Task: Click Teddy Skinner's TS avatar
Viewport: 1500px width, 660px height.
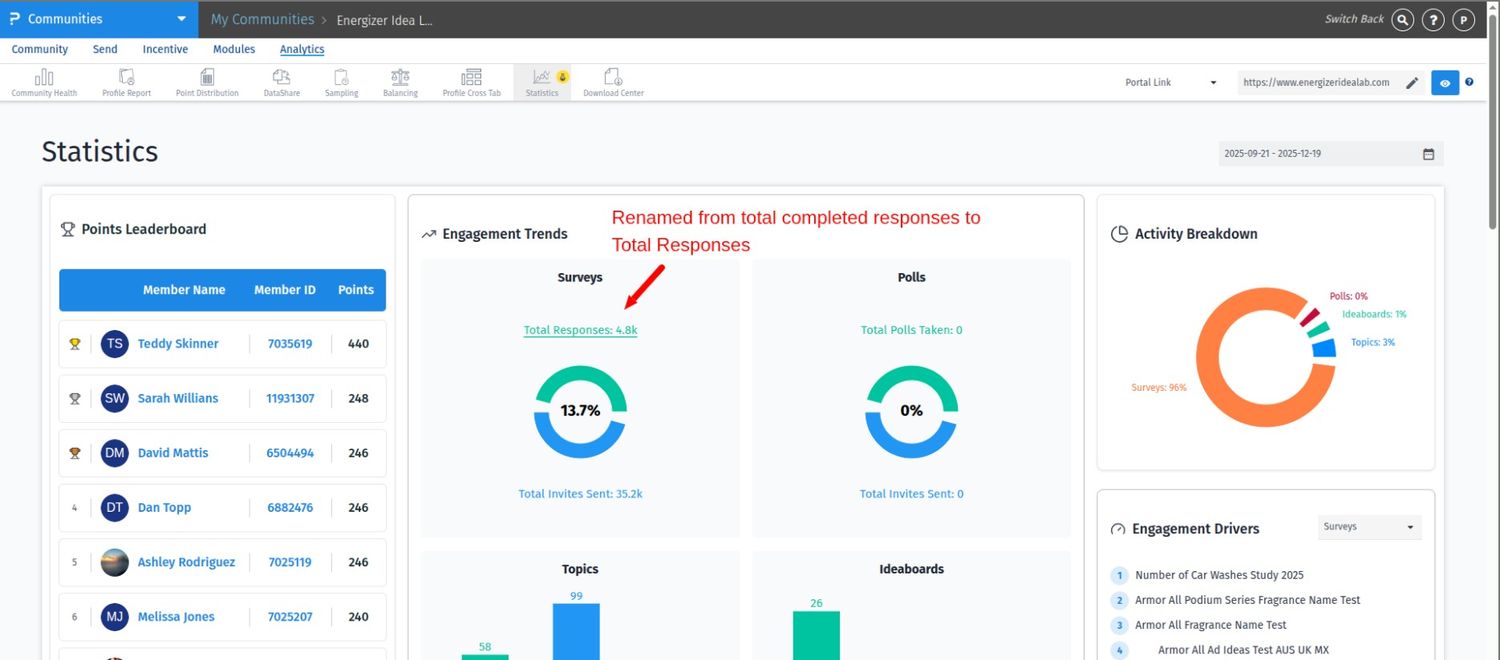Action: pos(115,343)
